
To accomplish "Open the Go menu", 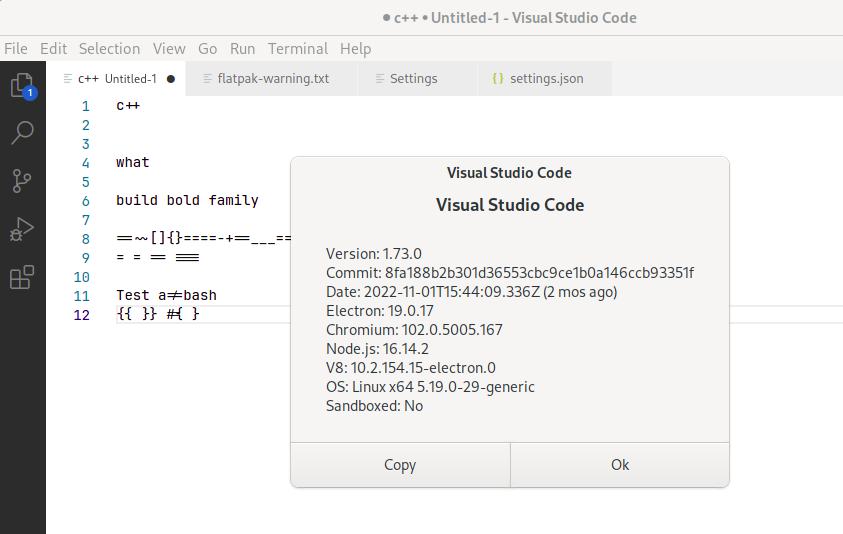I will [208, 49].
